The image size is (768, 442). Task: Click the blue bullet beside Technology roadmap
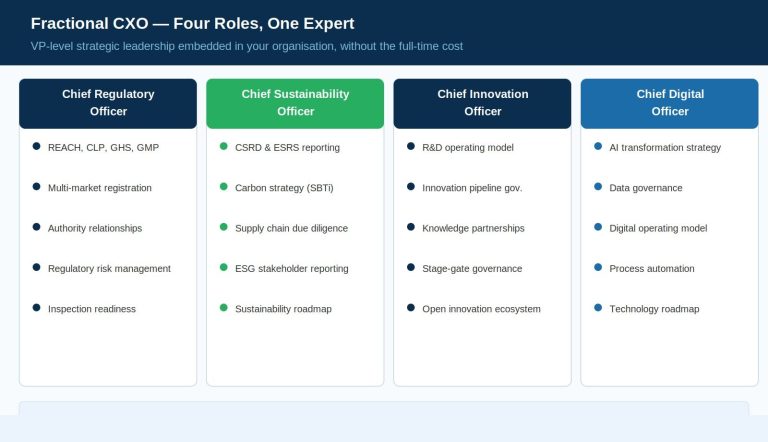tap(598, 308)
